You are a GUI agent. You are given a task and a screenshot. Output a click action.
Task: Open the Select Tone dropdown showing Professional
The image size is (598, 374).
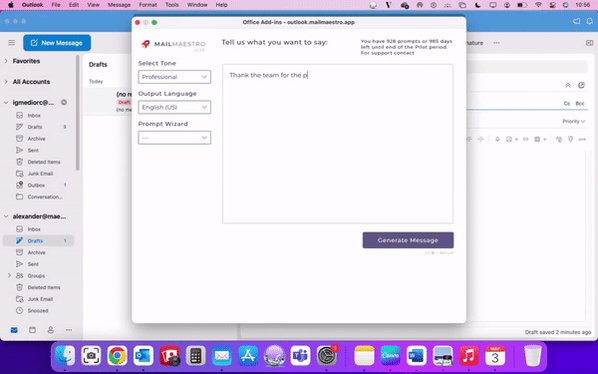point(174,77)
